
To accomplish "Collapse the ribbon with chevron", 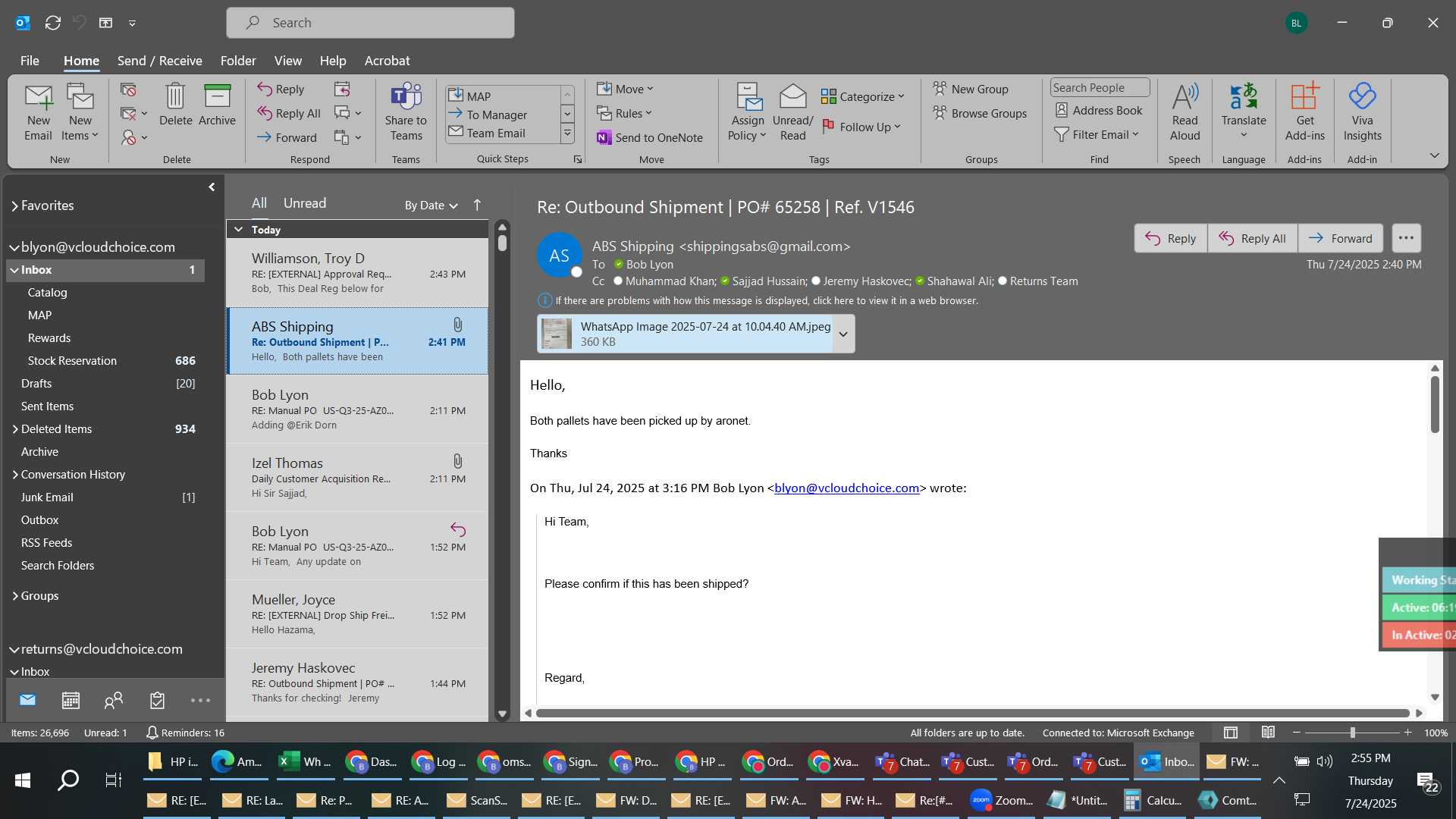I will (x=1435, y=155).
